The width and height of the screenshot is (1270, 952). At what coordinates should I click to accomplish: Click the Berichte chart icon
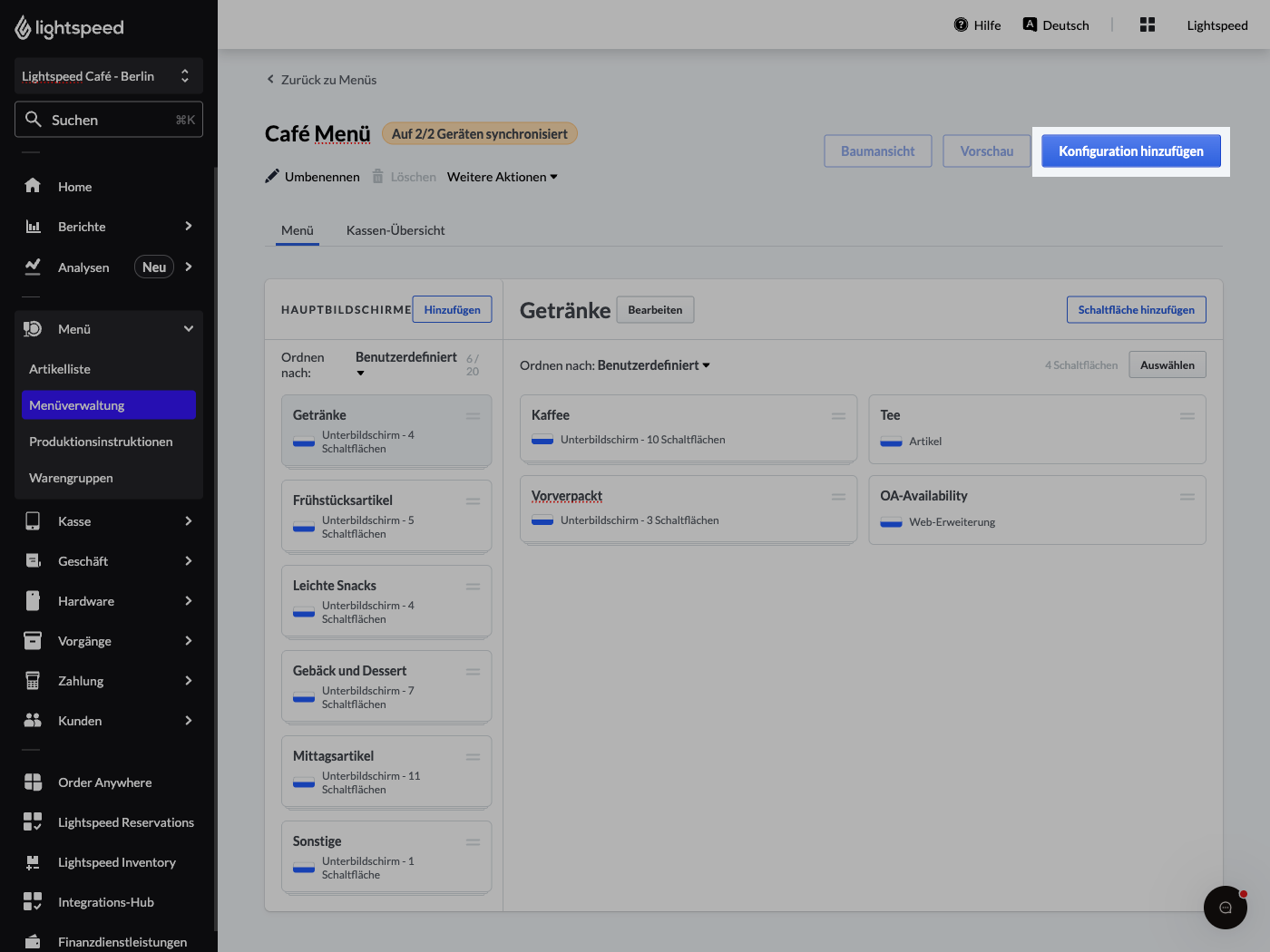[33, 226]
